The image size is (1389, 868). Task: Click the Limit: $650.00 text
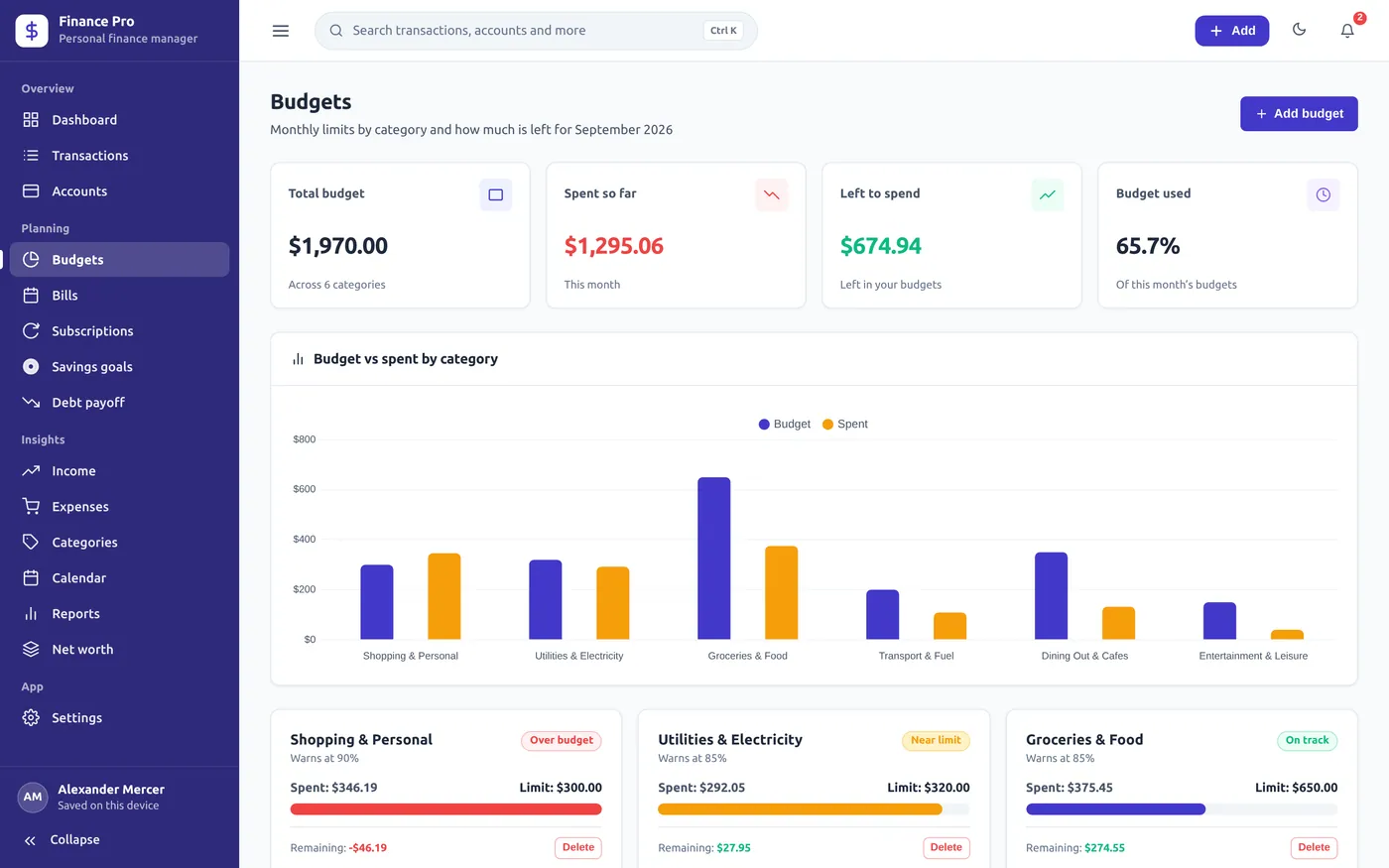[1296, 788]
